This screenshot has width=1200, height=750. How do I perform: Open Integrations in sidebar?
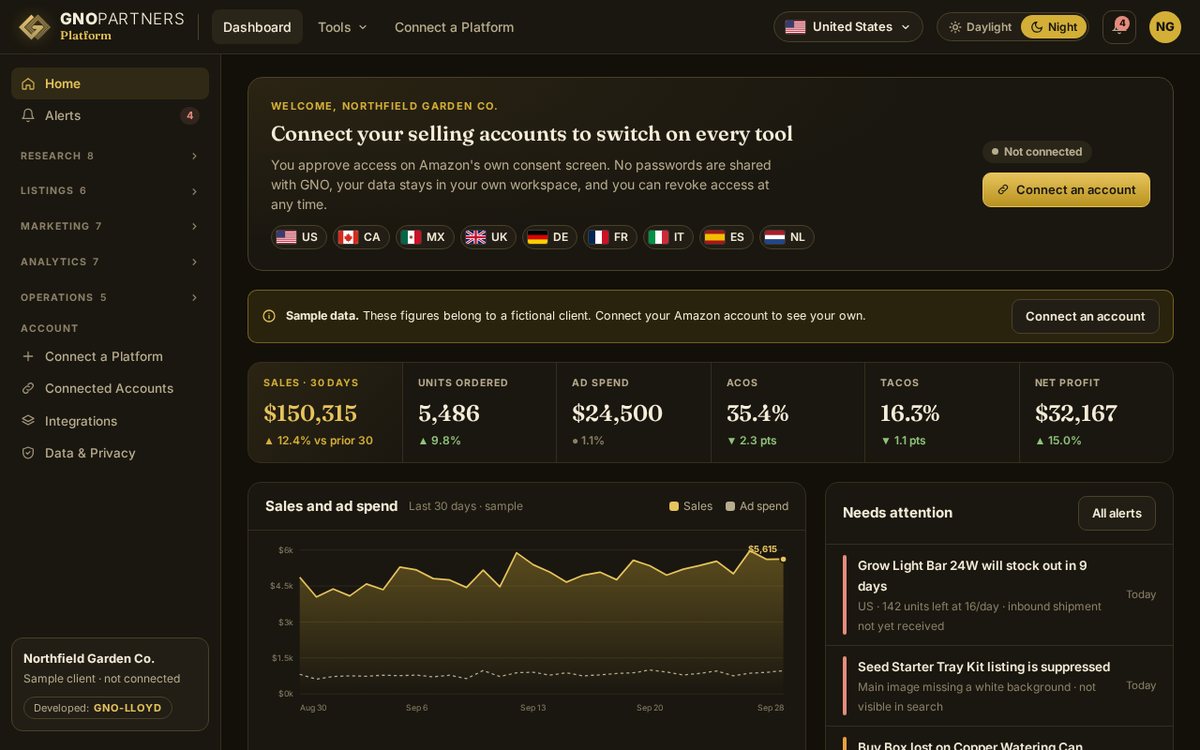pos(110,421)
